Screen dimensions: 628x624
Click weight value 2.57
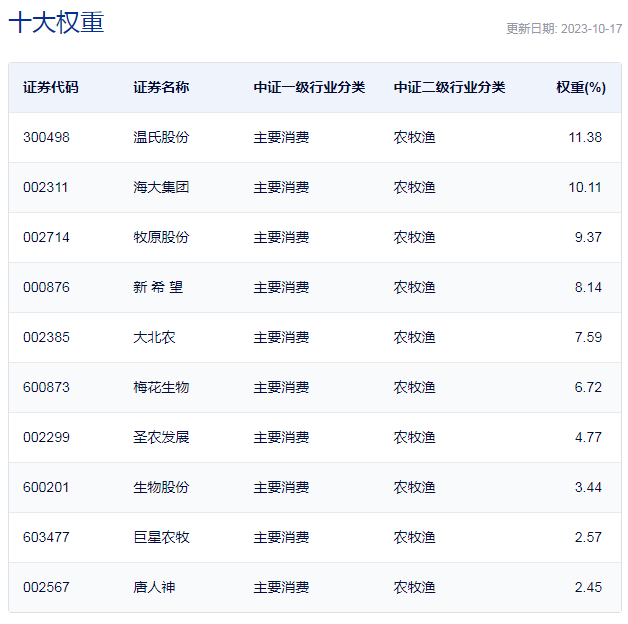coord(588,537)
